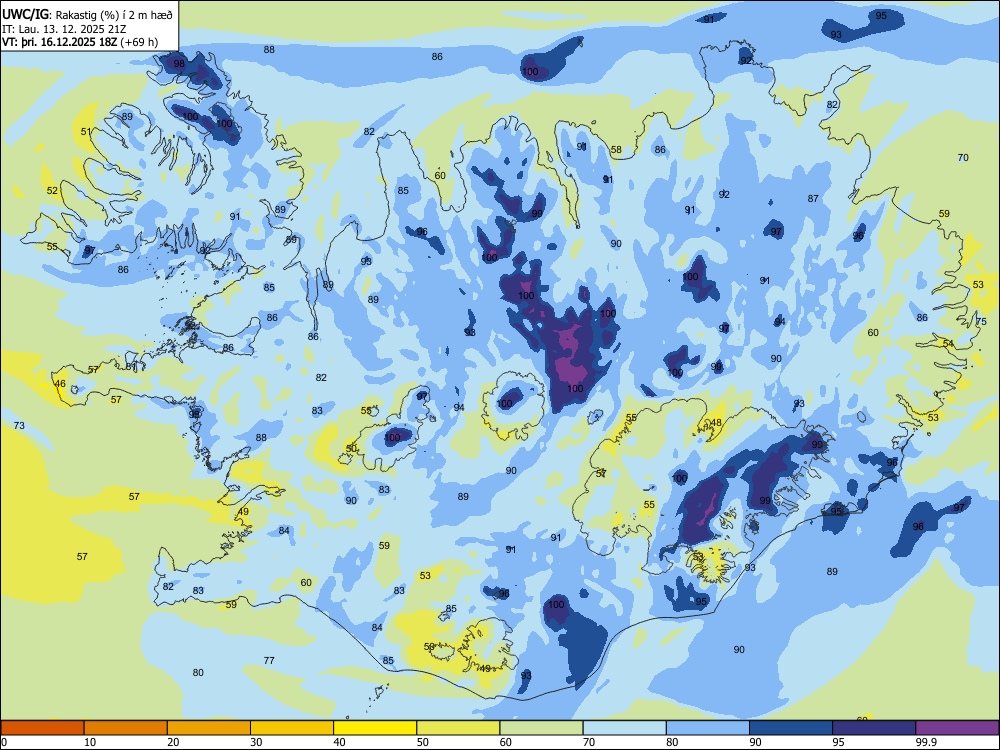Click legend tick label '10'
1000x750 pixels.
point(90,742)
